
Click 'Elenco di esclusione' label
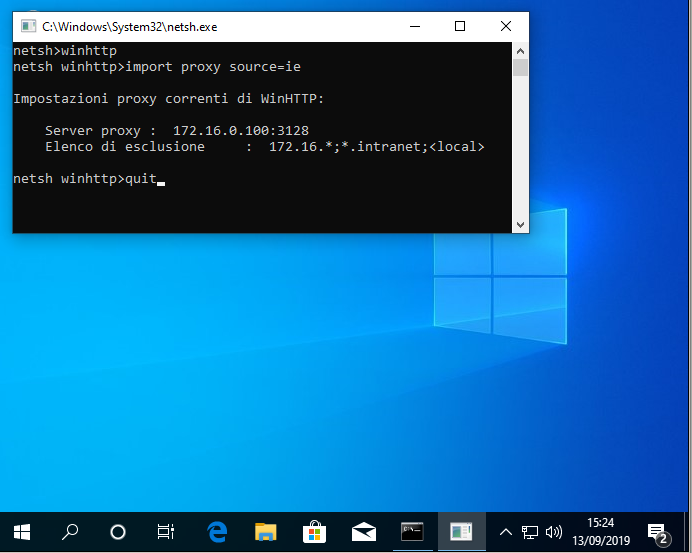[x=125, y=147]
